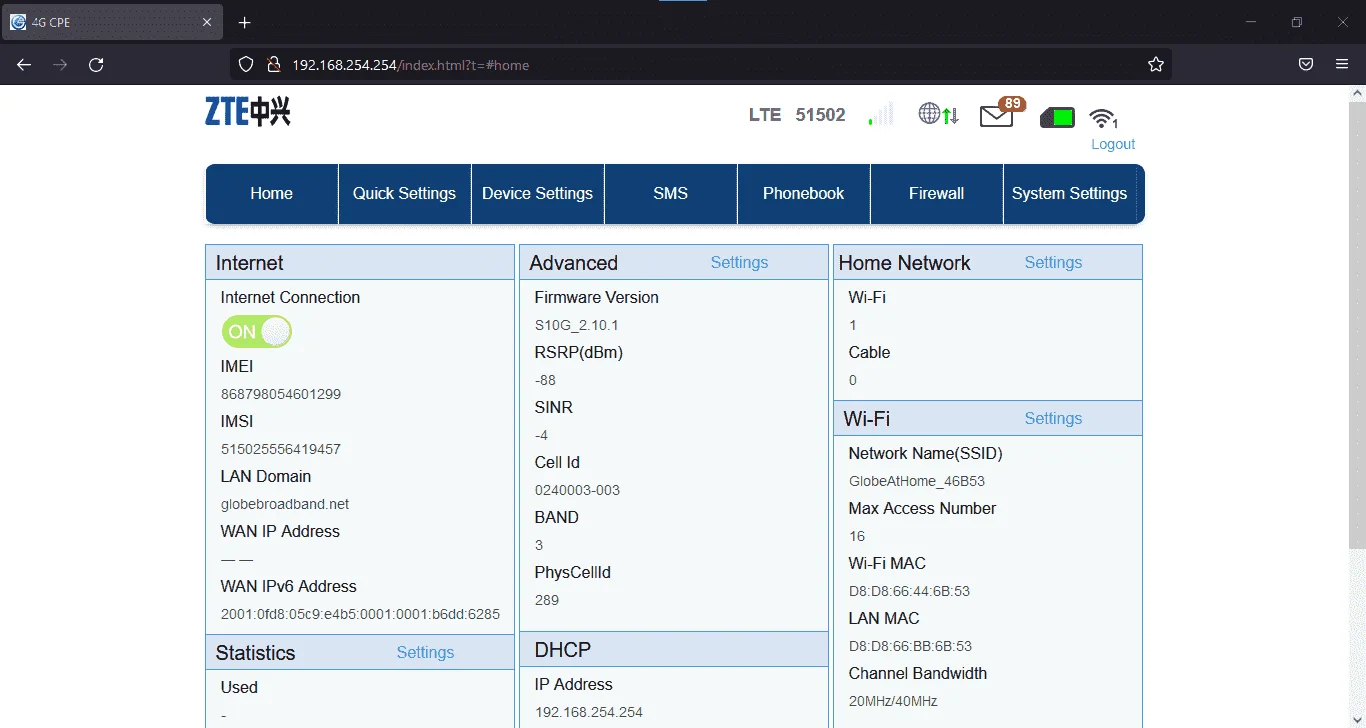This screenshot has width=1366, height=728.
Task: Open the Device Settings menu
Action: (x=537, y=194)
